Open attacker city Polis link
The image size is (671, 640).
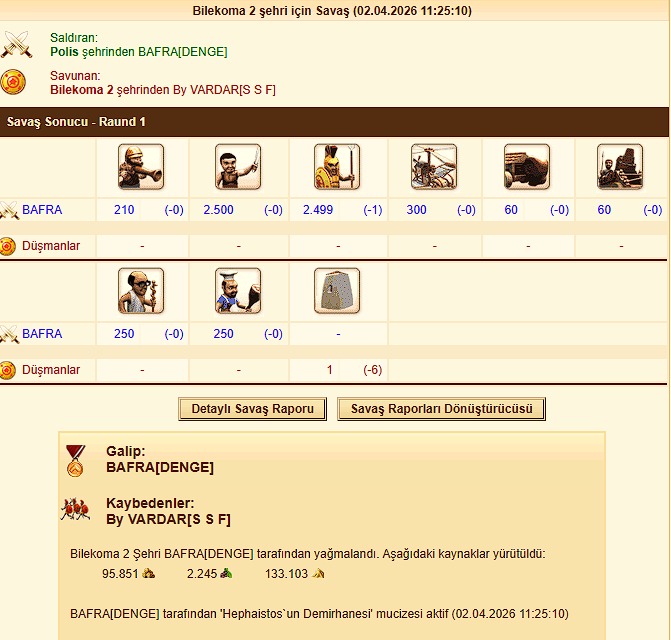pos(64,52)
